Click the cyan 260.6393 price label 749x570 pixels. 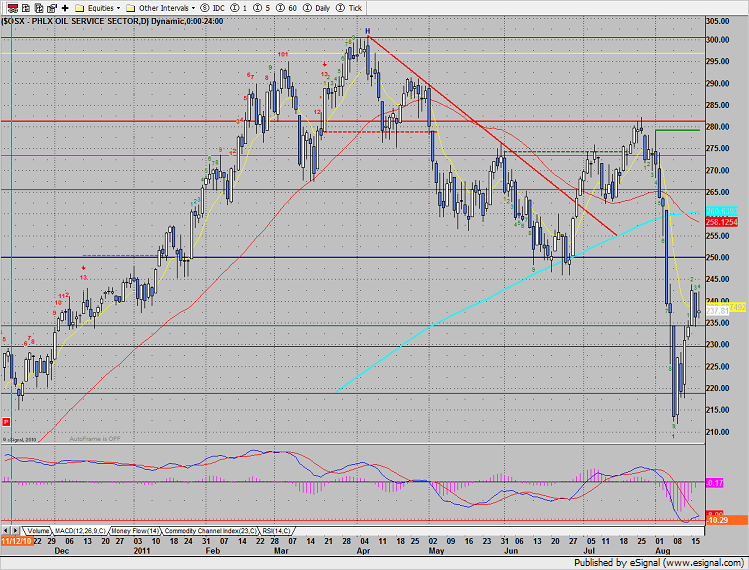pyautogui.click(x=722, y=211)
